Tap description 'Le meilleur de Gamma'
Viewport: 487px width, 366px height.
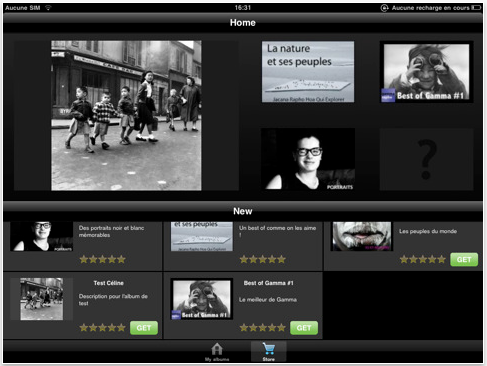pyautogui.click(x=268, y=300)
